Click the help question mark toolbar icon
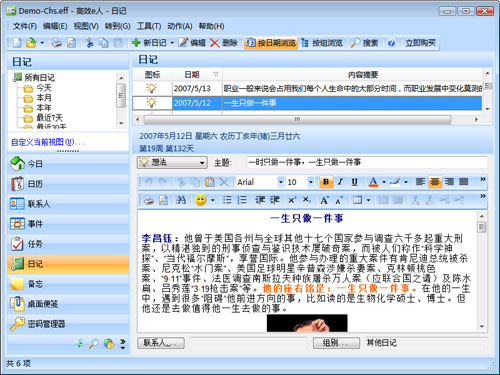 pyautogui.click(x=391, y=43)
